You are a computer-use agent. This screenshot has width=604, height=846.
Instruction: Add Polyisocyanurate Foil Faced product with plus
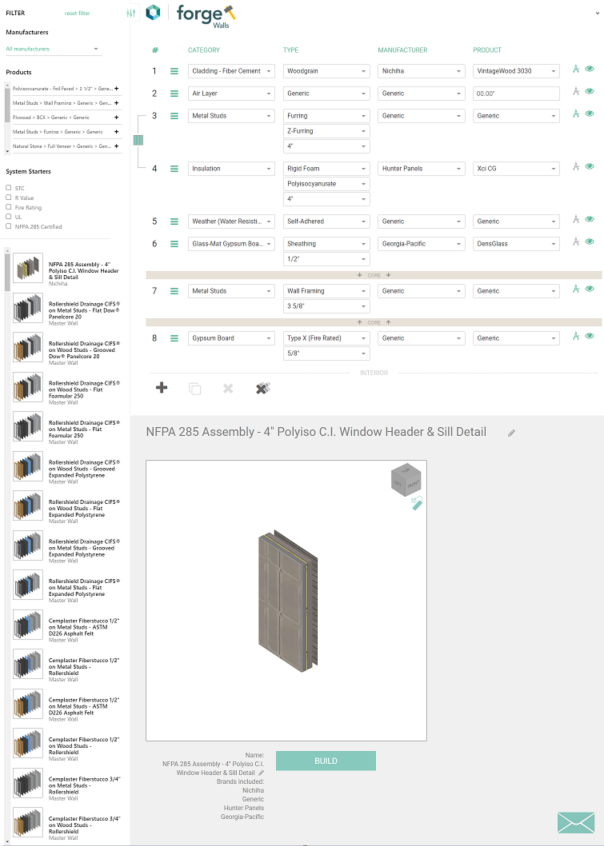tap(117, 88)
